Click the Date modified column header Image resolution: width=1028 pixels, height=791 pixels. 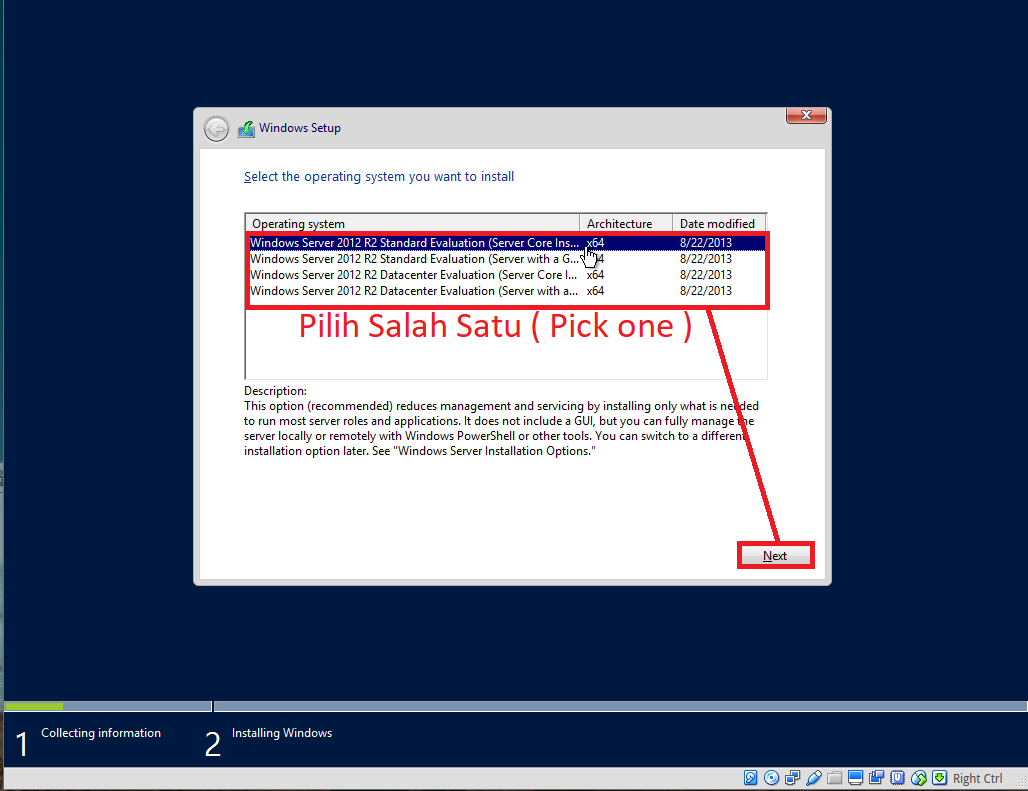click(x=719, y=223)
